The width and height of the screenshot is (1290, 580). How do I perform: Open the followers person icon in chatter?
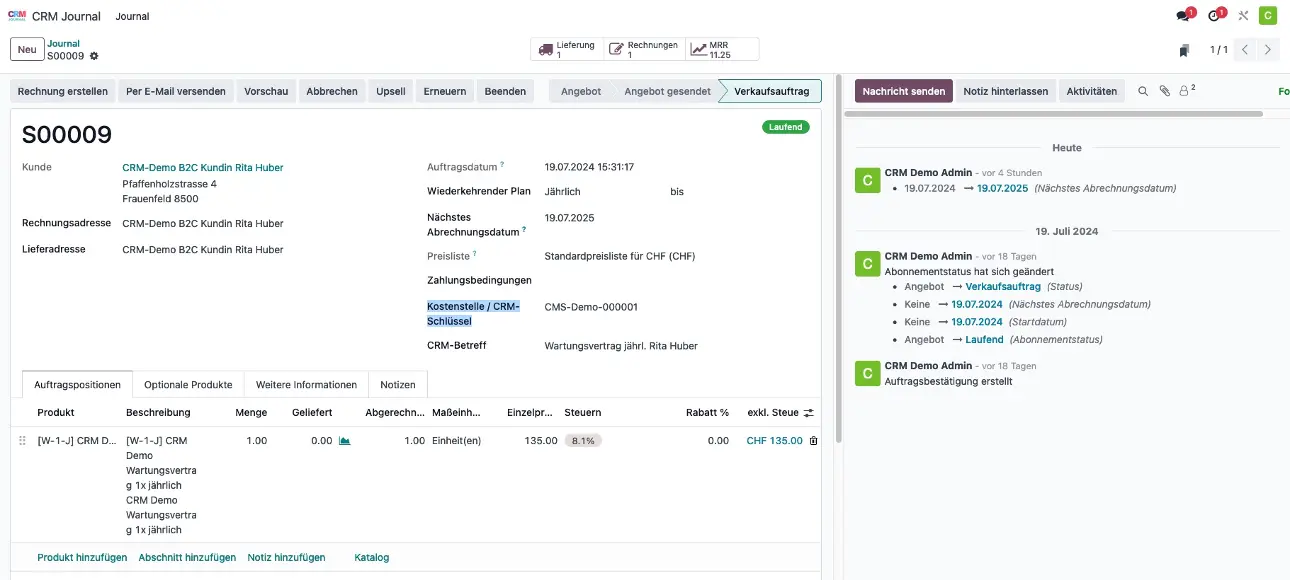click(1186, 91)
